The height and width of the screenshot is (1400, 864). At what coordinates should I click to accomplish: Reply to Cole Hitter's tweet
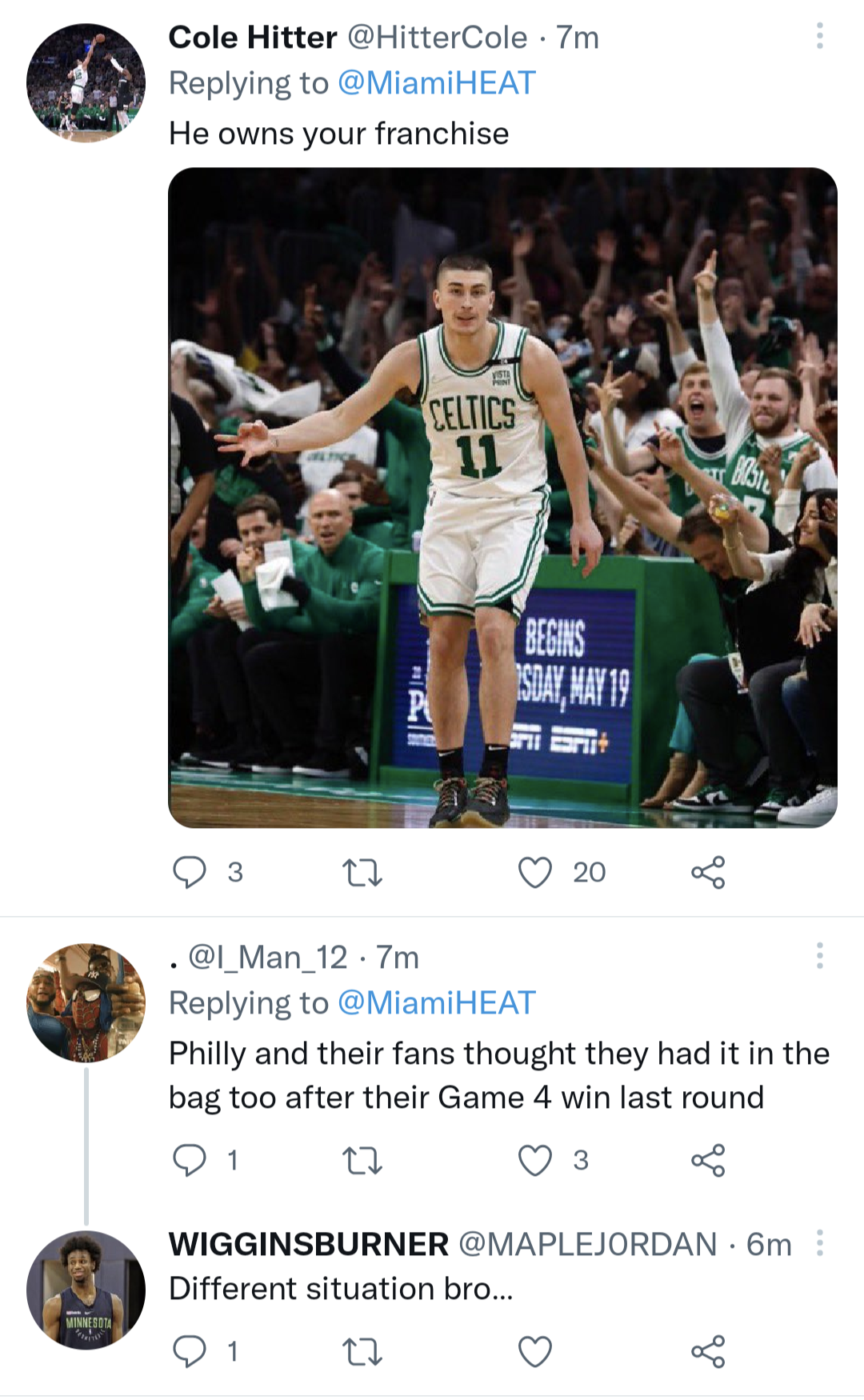pos(190,872)
